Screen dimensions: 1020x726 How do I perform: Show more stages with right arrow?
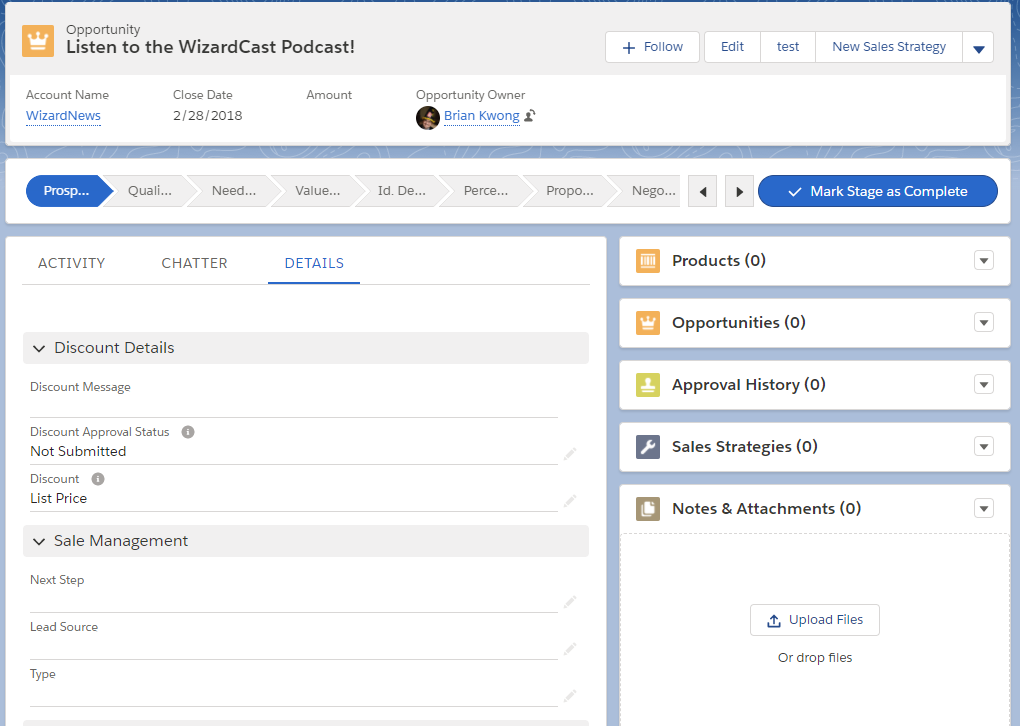click(x=739, y=191)
